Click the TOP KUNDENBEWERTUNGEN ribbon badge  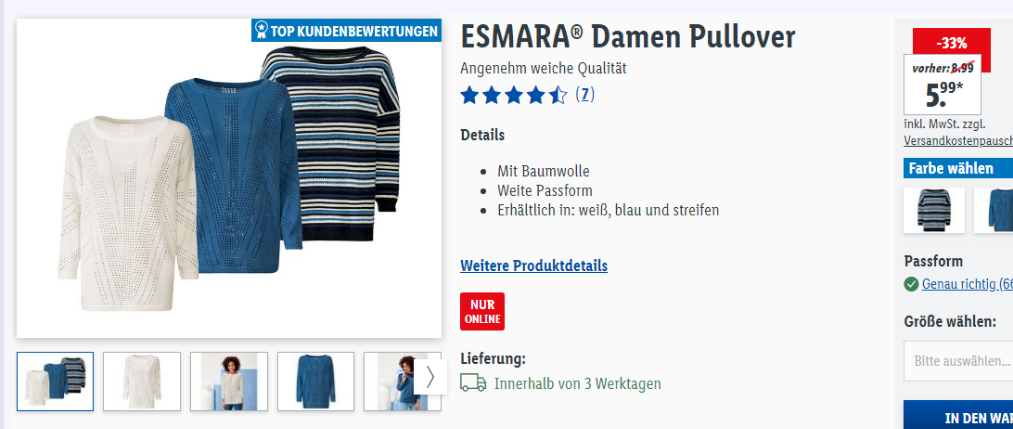346,30
